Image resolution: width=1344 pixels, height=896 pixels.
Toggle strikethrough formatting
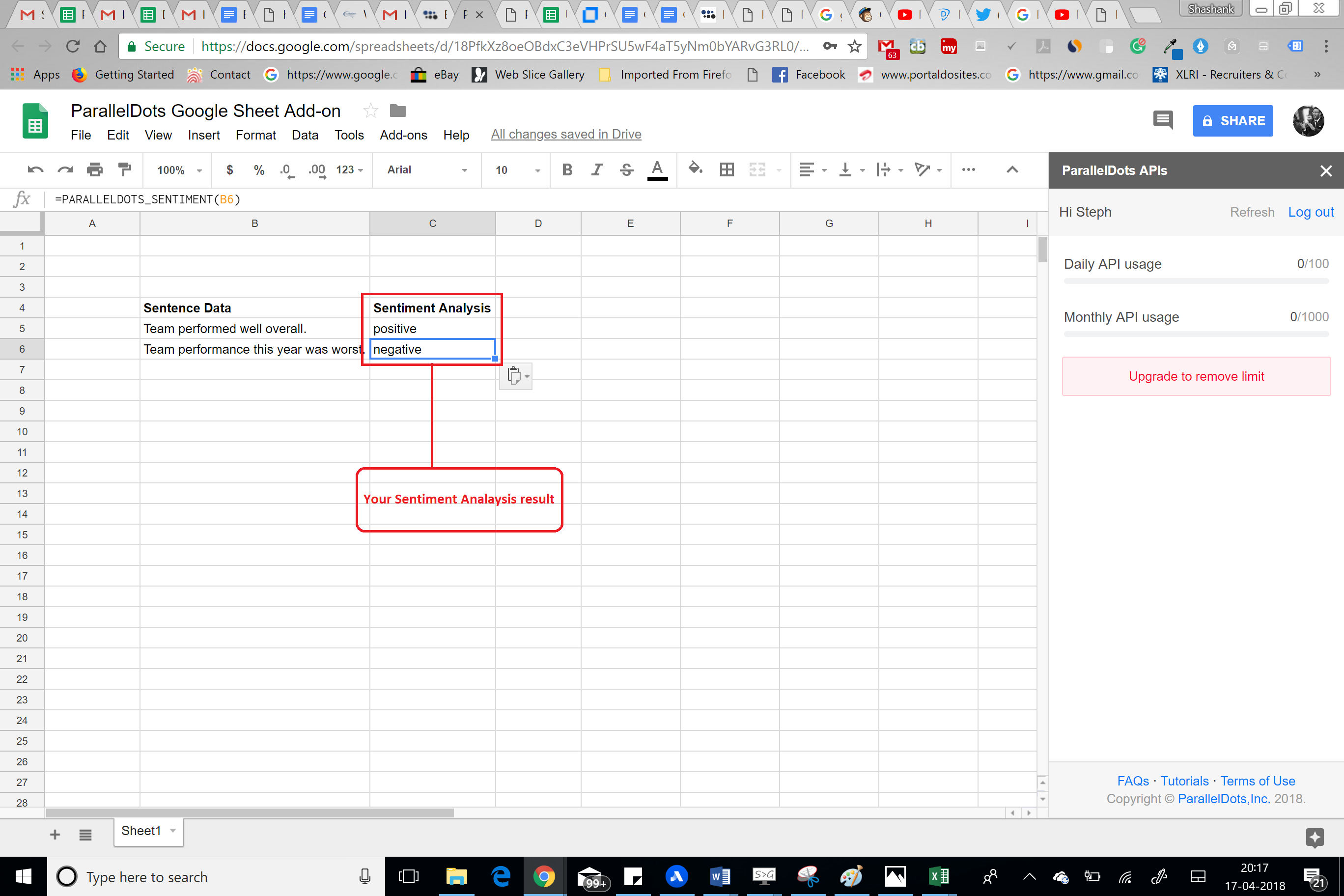[x=626, y=169]
